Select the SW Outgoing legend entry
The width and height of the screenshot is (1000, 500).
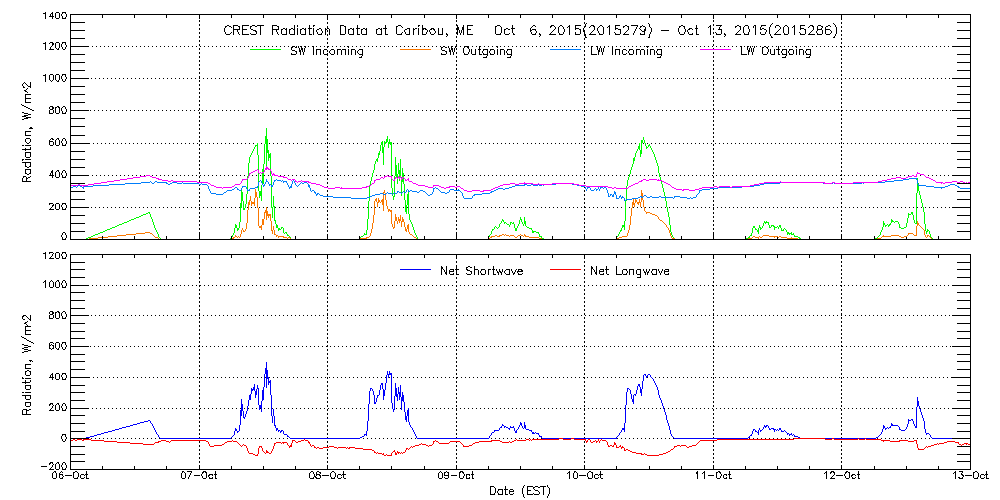[x=476, y=51]
